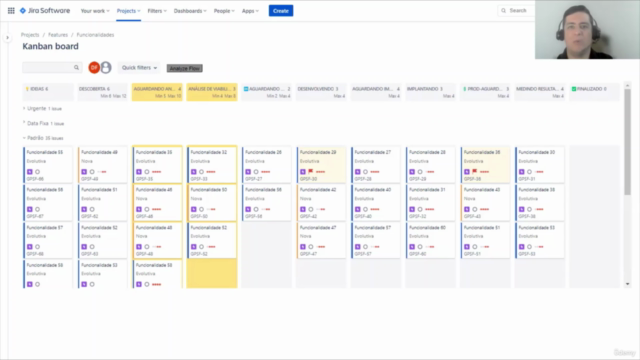This screenshot has width=640, height=360.
Task: Click purple issue type icon on Funcionalidade 49
Action: click(84, 172)
